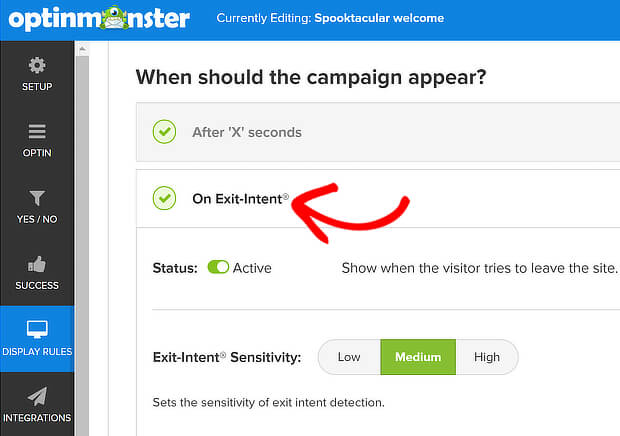Toggle After 'X' seconds green checkmark
The image size is (620, 436).
[164, 132]
